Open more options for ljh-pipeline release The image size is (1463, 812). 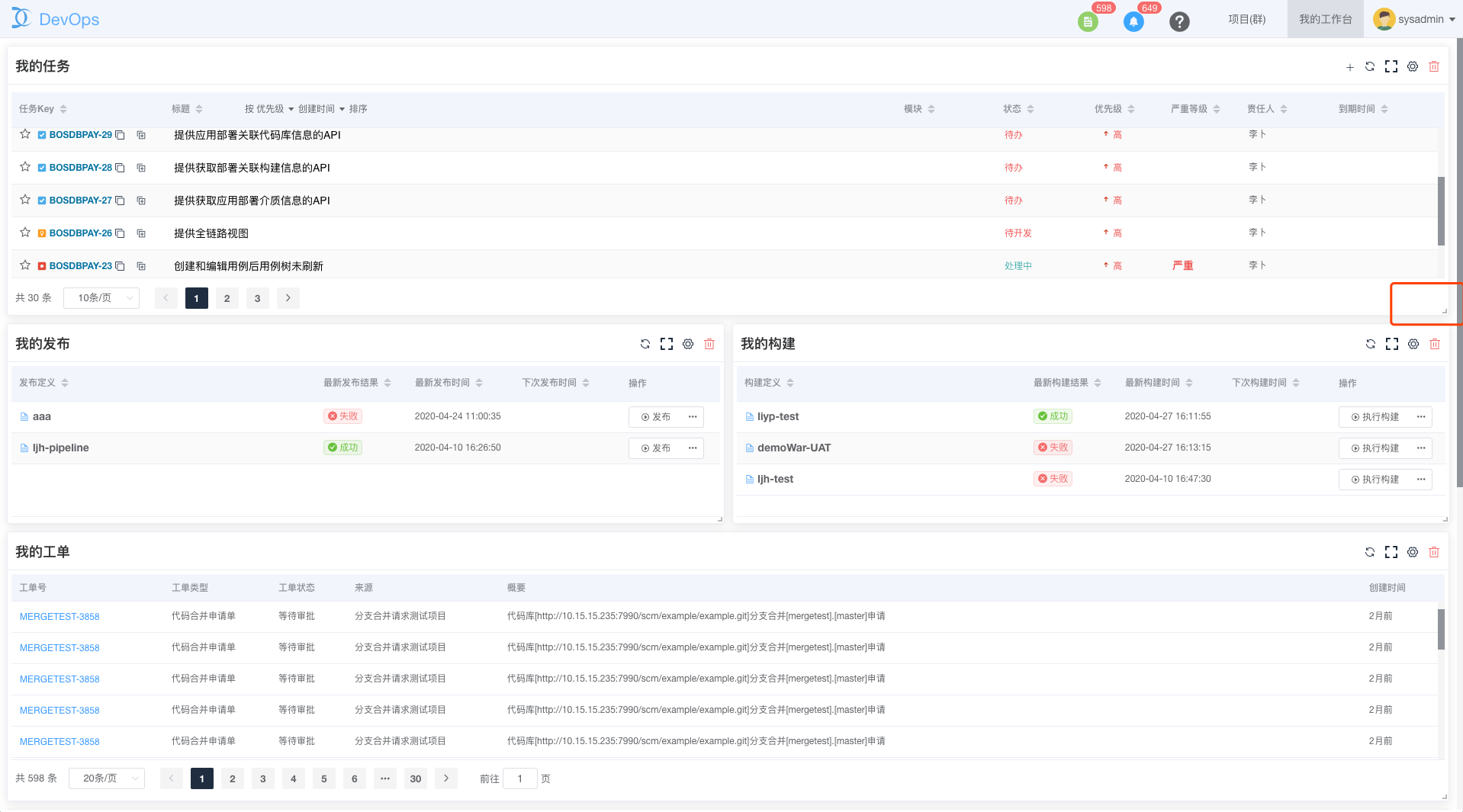click(693, 448)
